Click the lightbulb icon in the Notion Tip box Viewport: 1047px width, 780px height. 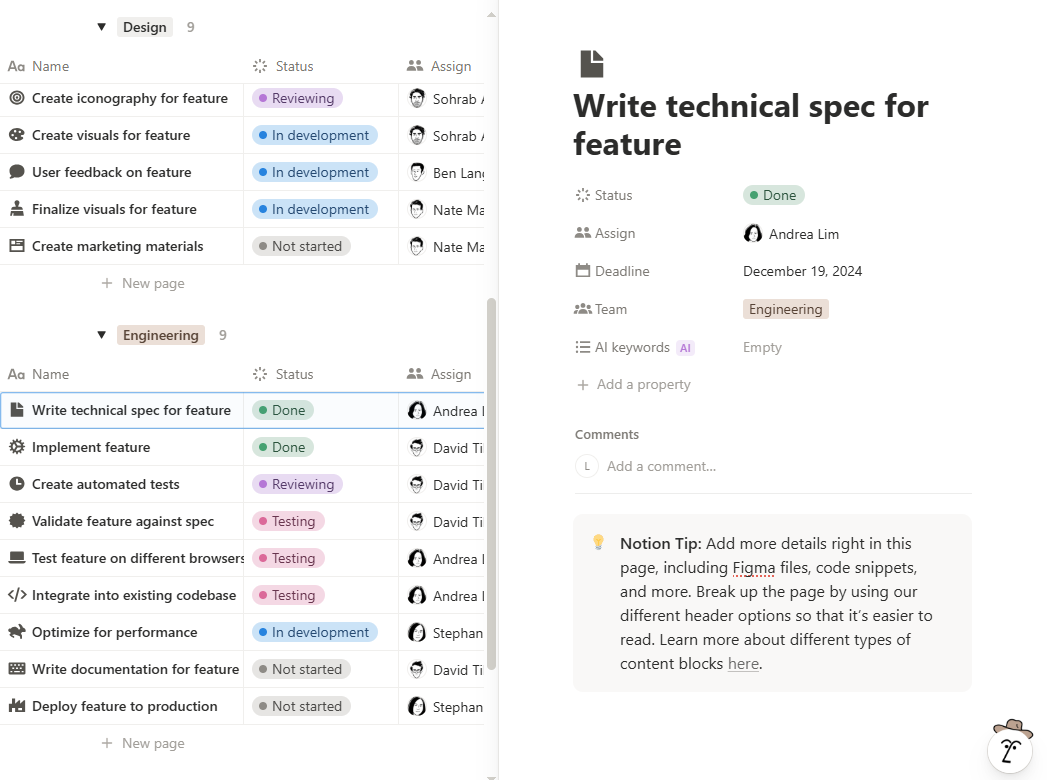[x=598, y=543]
